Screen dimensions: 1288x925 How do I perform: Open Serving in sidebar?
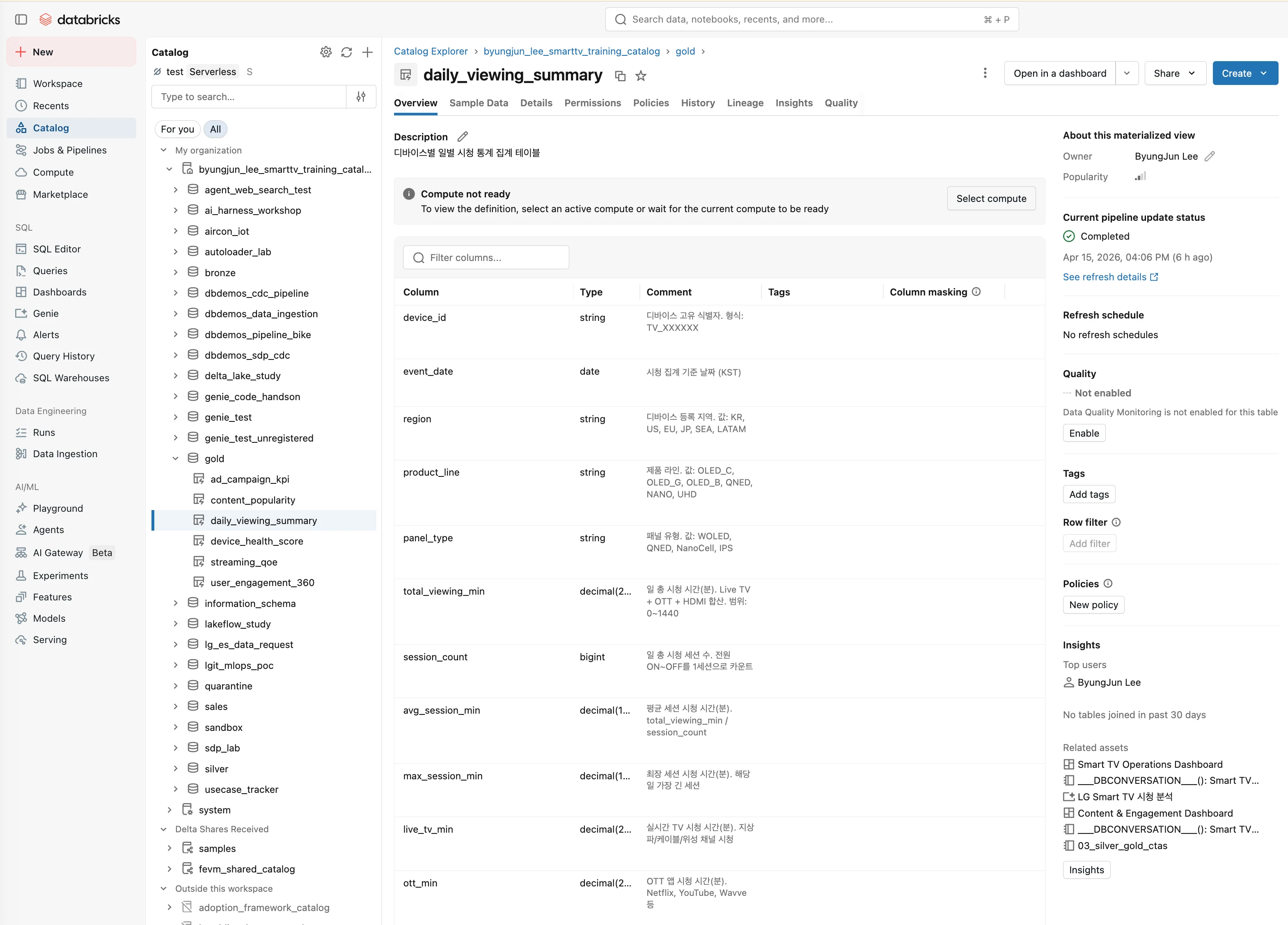point(71,639)
